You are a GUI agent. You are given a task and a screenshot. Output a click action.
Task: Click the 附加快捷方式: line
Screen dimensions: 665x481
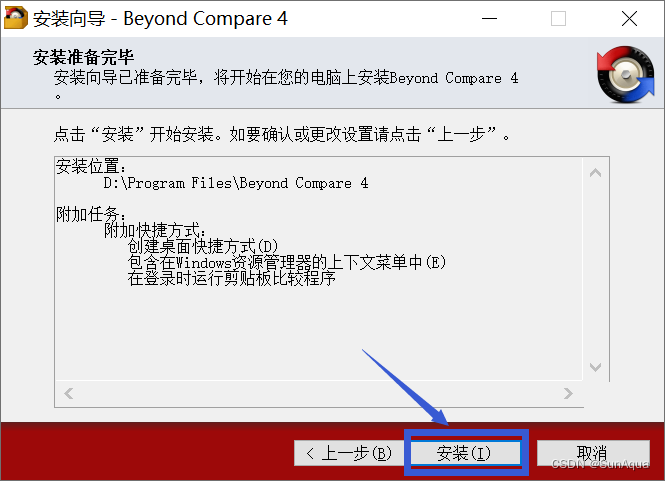tap(155, 230)
